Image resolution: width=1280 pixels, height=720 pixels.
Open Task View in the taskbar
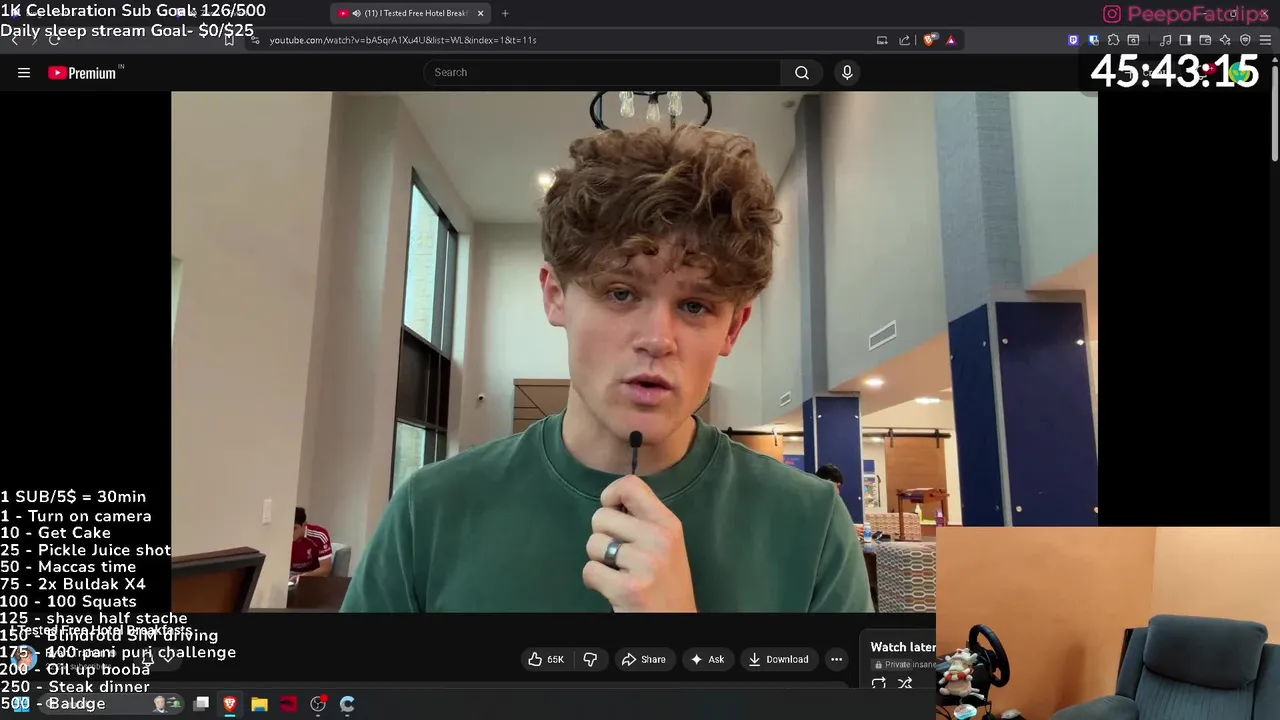(x=201, y=704)
